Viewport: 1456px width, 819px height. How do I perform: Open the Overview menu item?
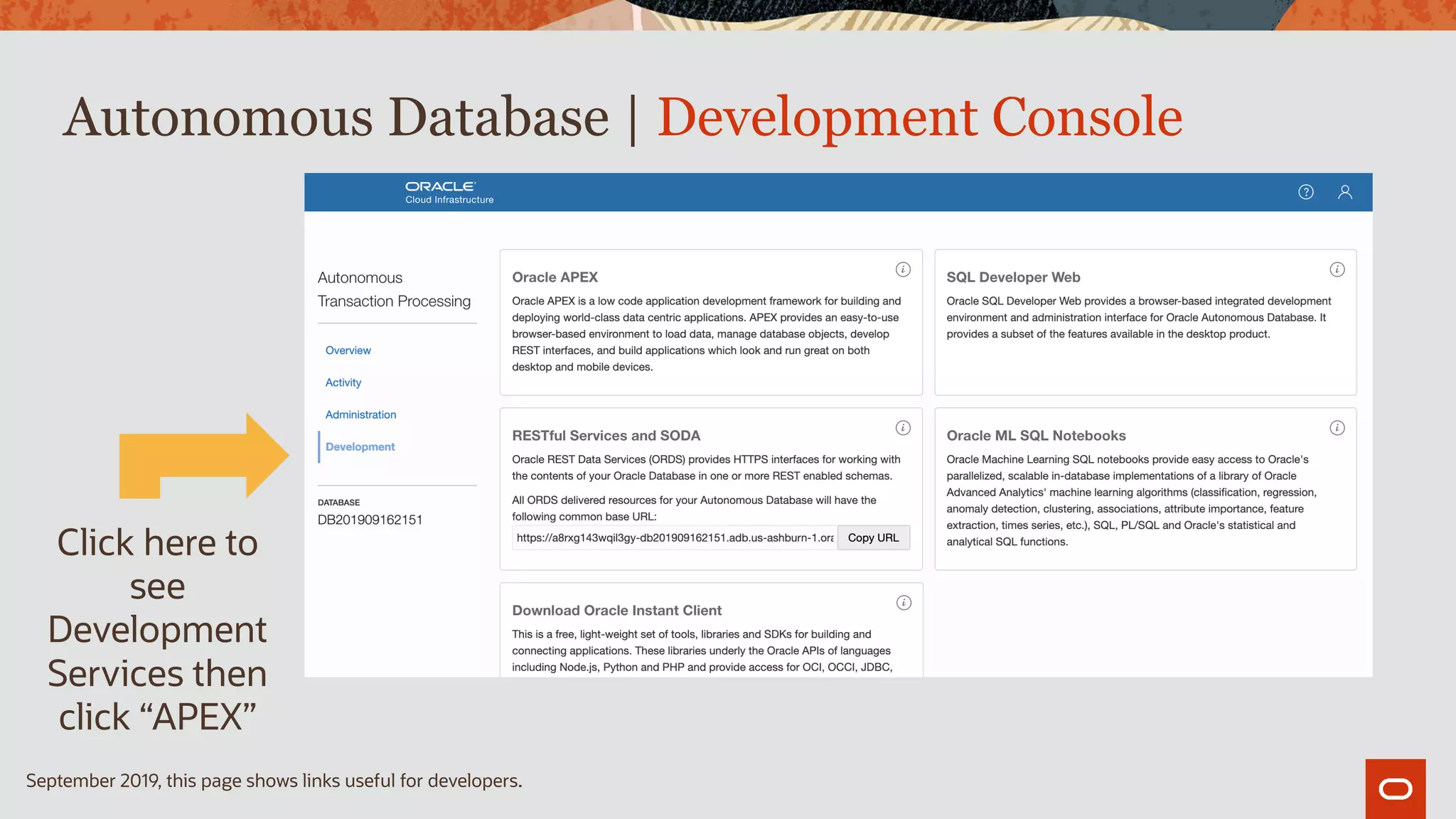click(348, 350)
